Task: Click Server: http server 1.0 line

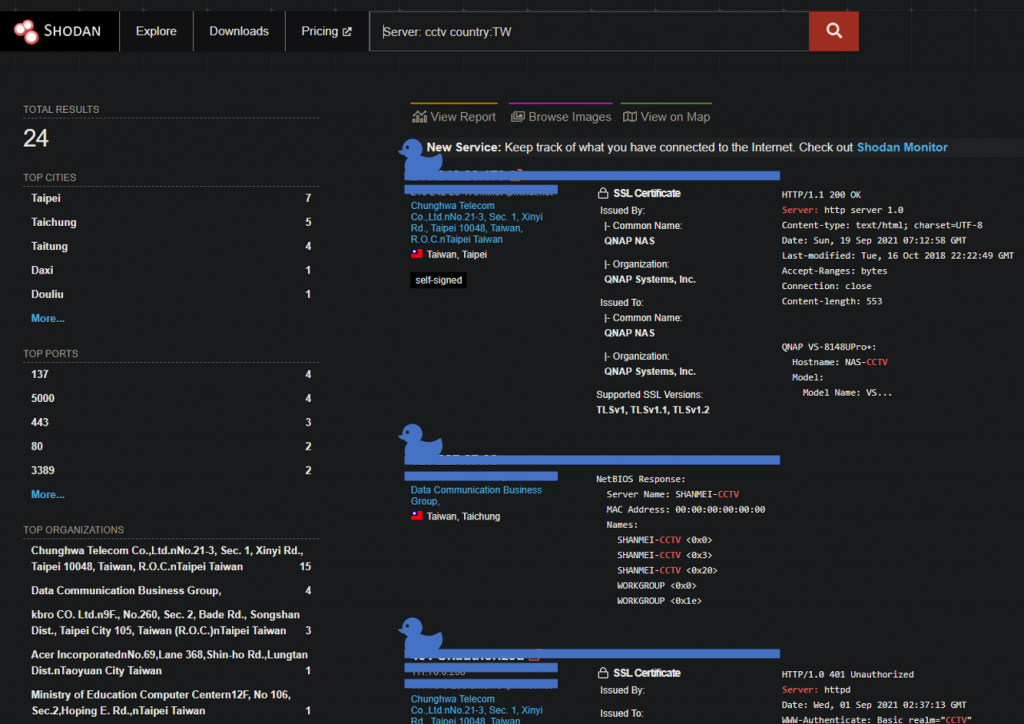Action: pyautogui.click(x=842, y=210)
